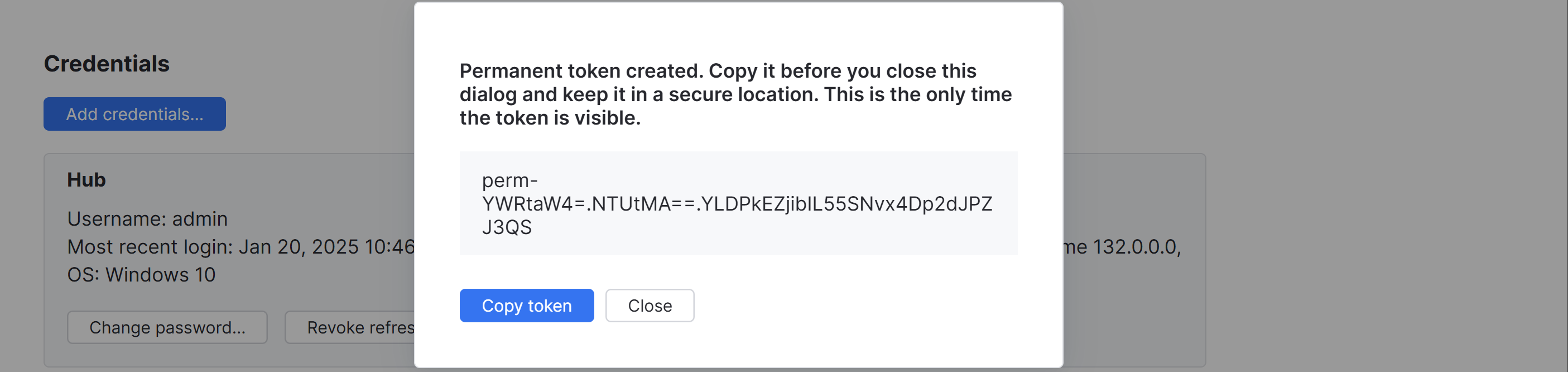Click the 'Most recent login' text

tap(150, 246)
